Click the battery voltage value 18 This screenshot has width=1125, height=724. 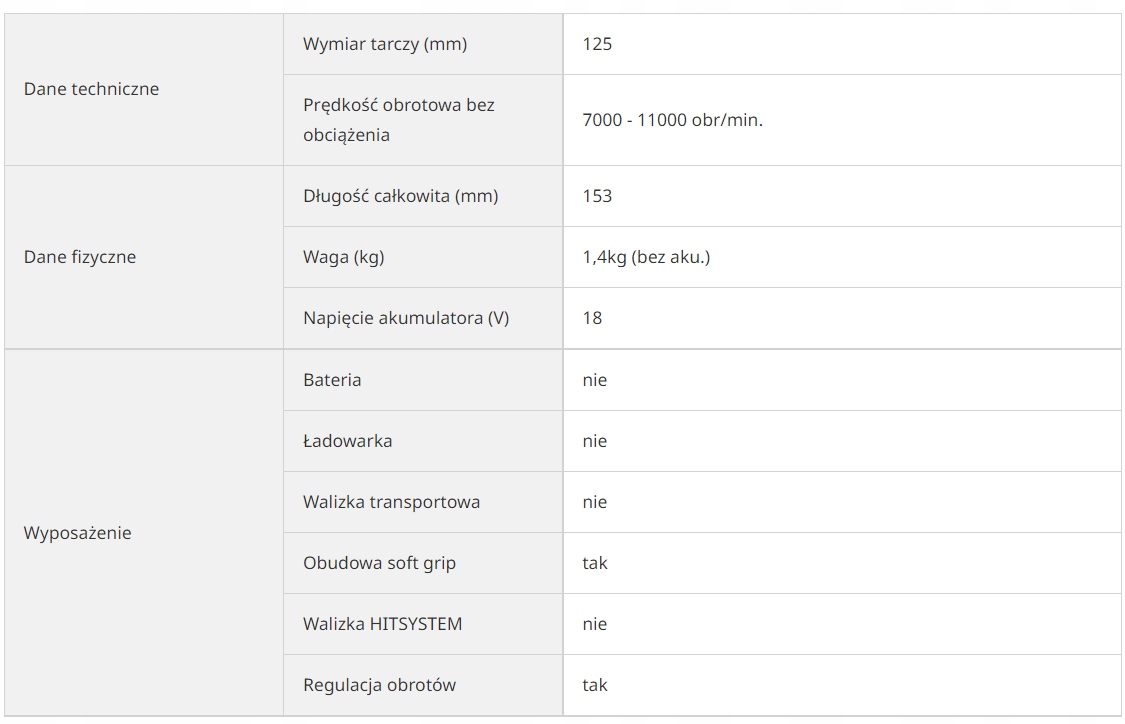click(592, 318)
